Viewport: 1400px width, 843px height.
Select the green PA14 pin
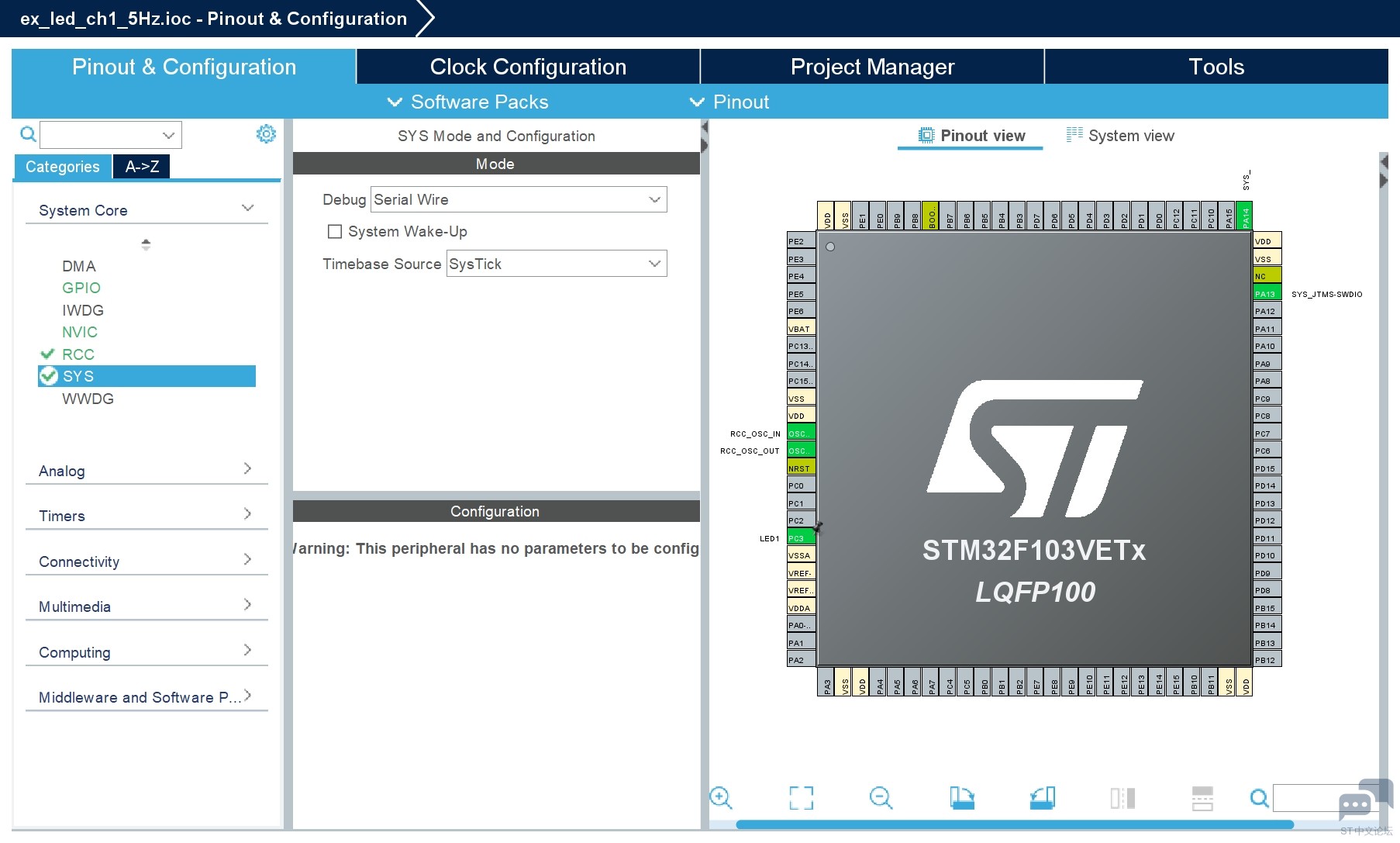[x=1245, y=216]
